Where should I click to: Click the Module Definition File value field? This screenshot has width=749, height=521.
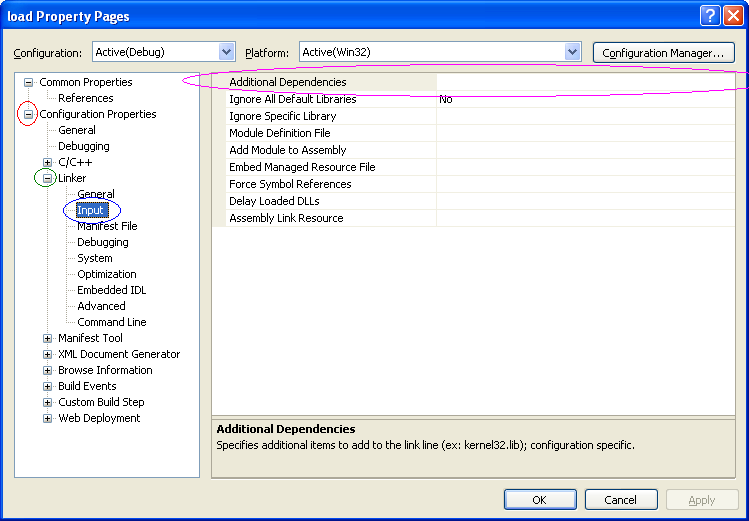pyautogui.click(x=585, y=133)
